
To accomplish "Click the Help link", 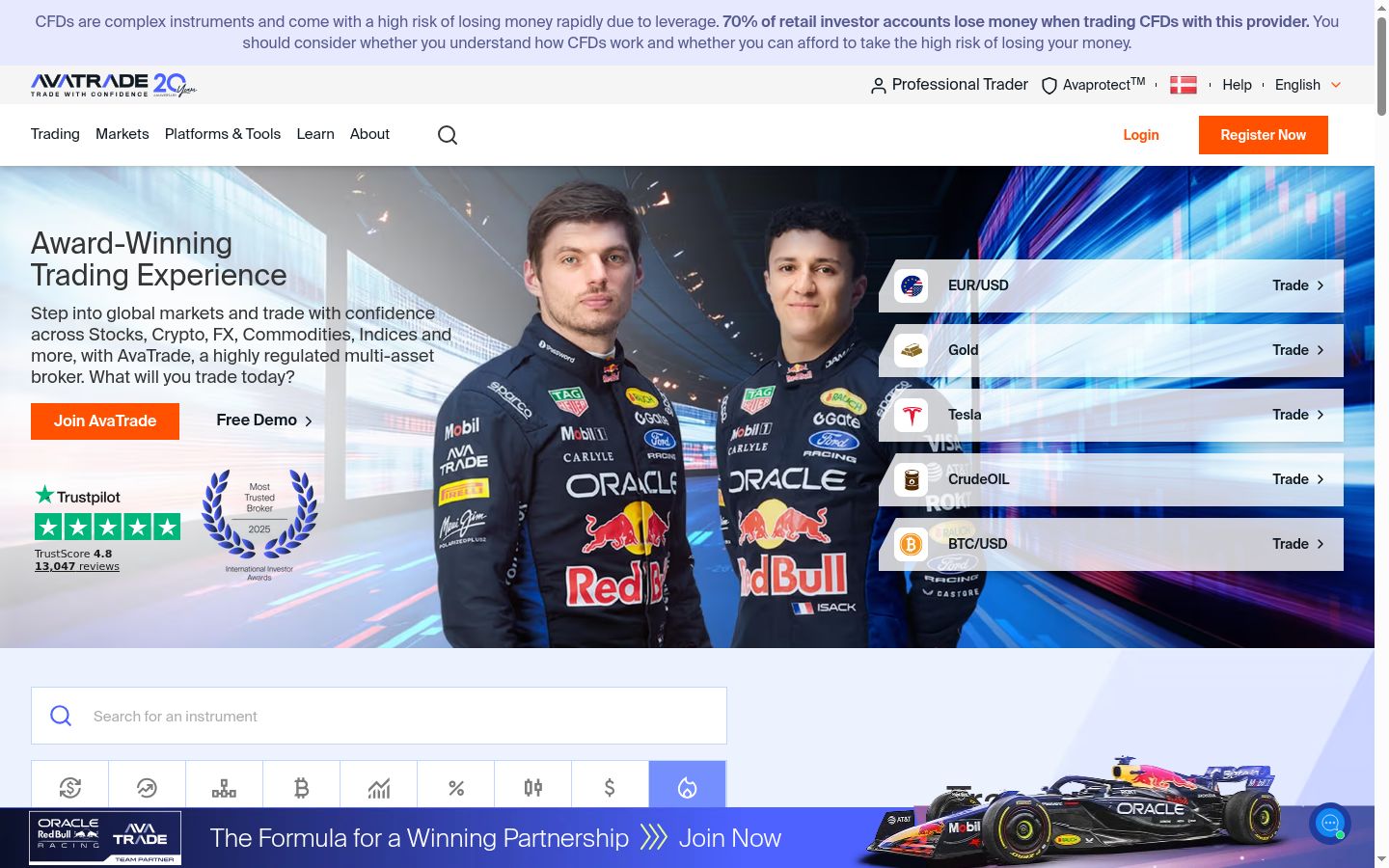I will coord(1237,85).
